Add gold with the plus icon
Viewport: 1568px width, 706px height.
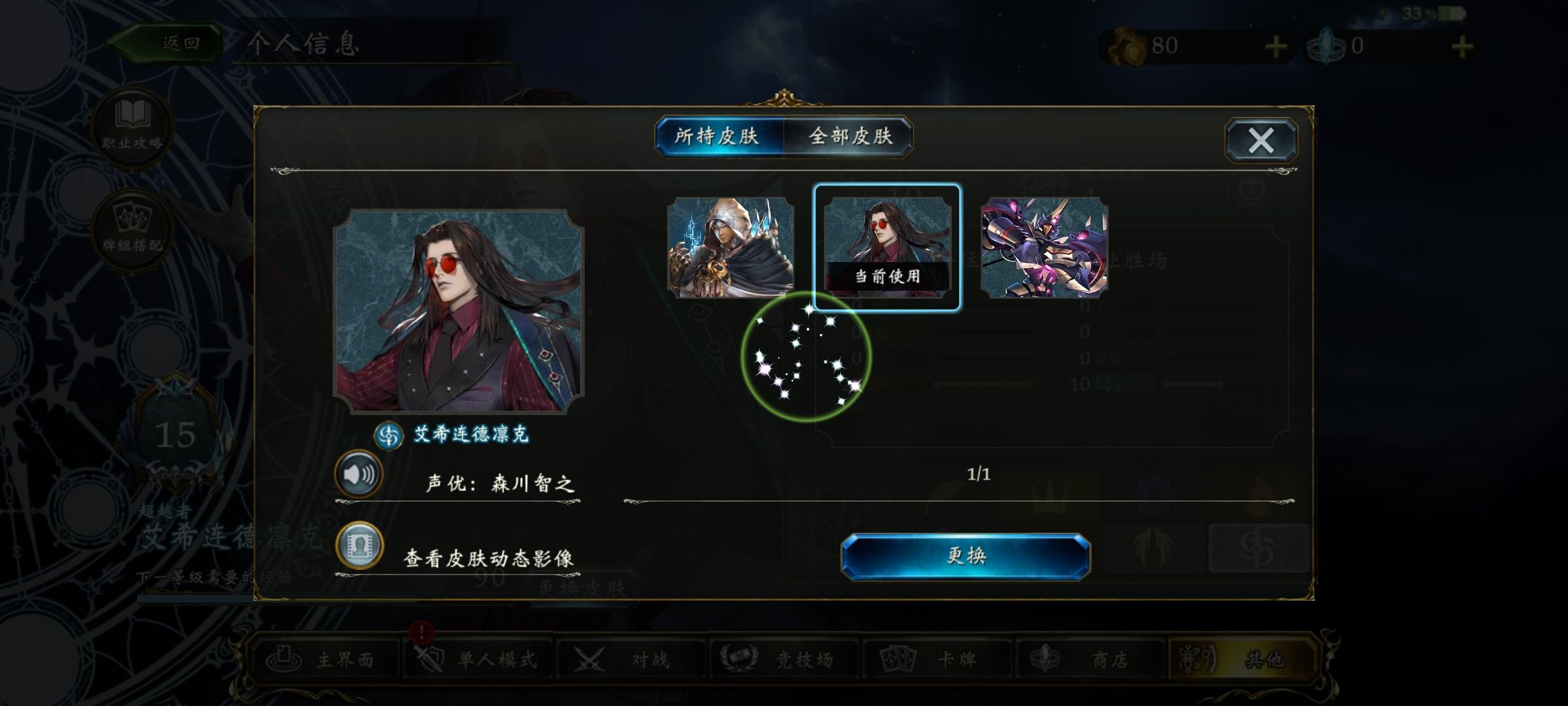coord(1276,47)
